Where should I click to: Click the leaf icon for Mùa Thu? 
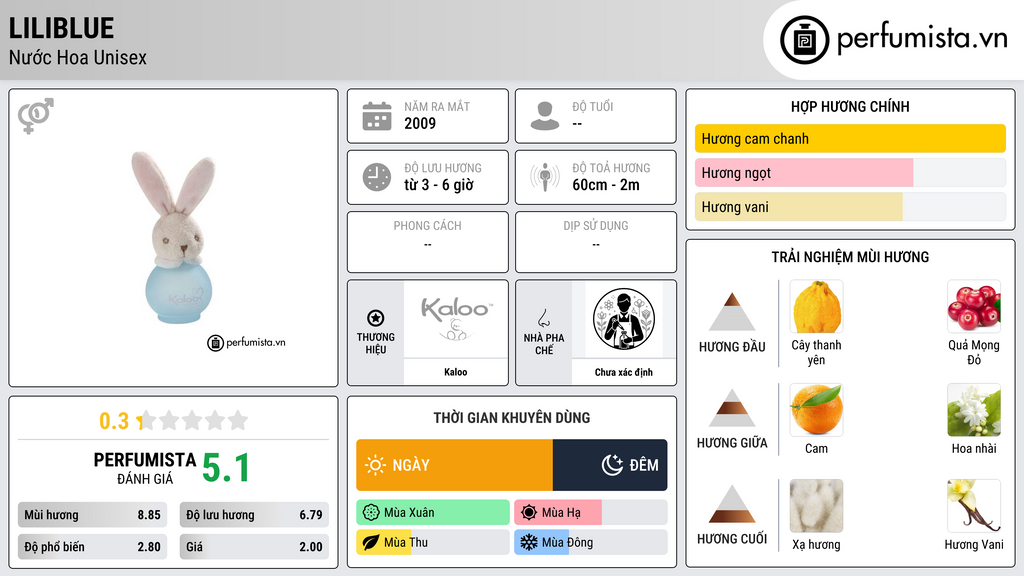coord(371,542)
